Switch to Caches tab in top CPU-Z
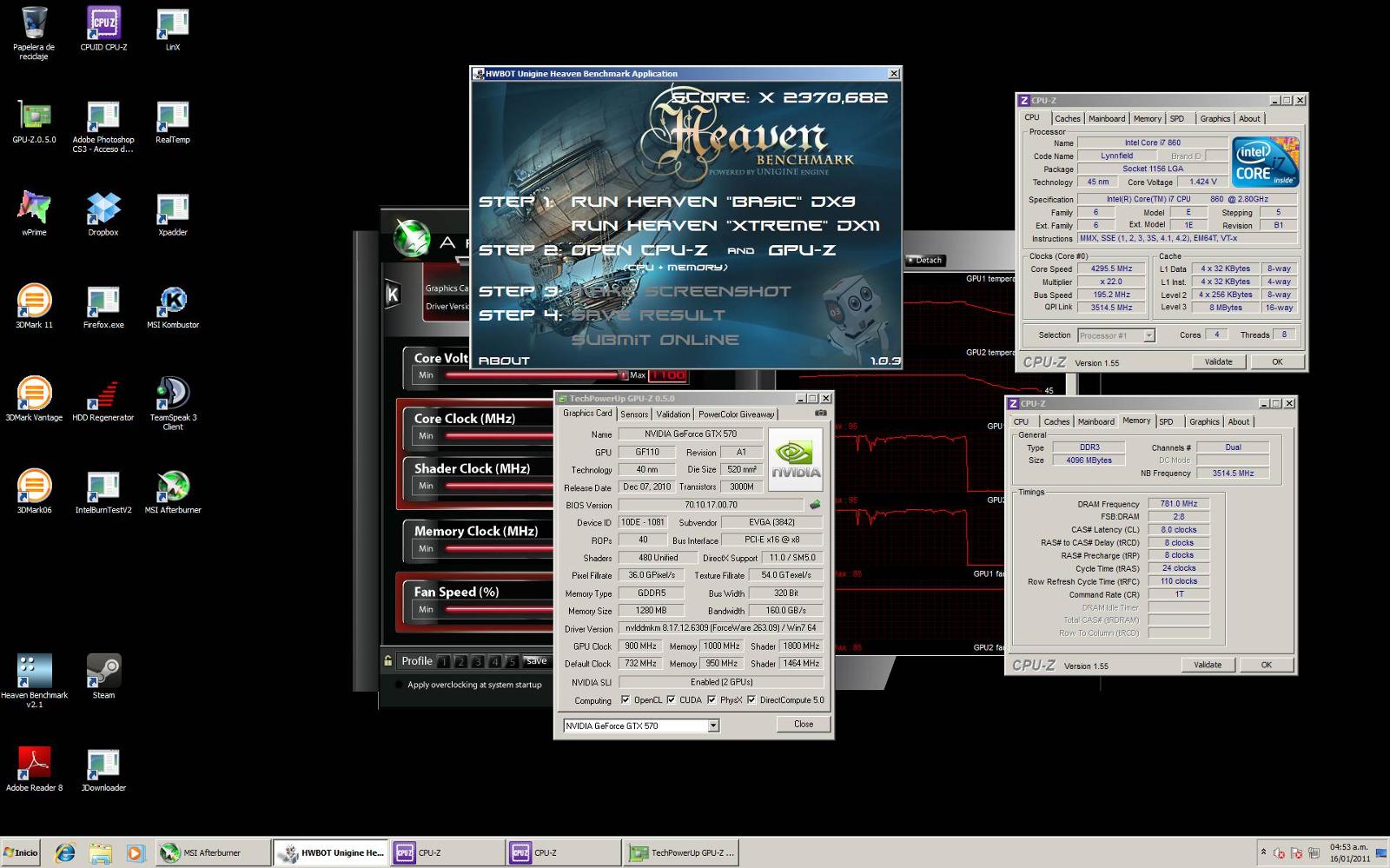This screenshot has height=868, width=1390. 1067,119
